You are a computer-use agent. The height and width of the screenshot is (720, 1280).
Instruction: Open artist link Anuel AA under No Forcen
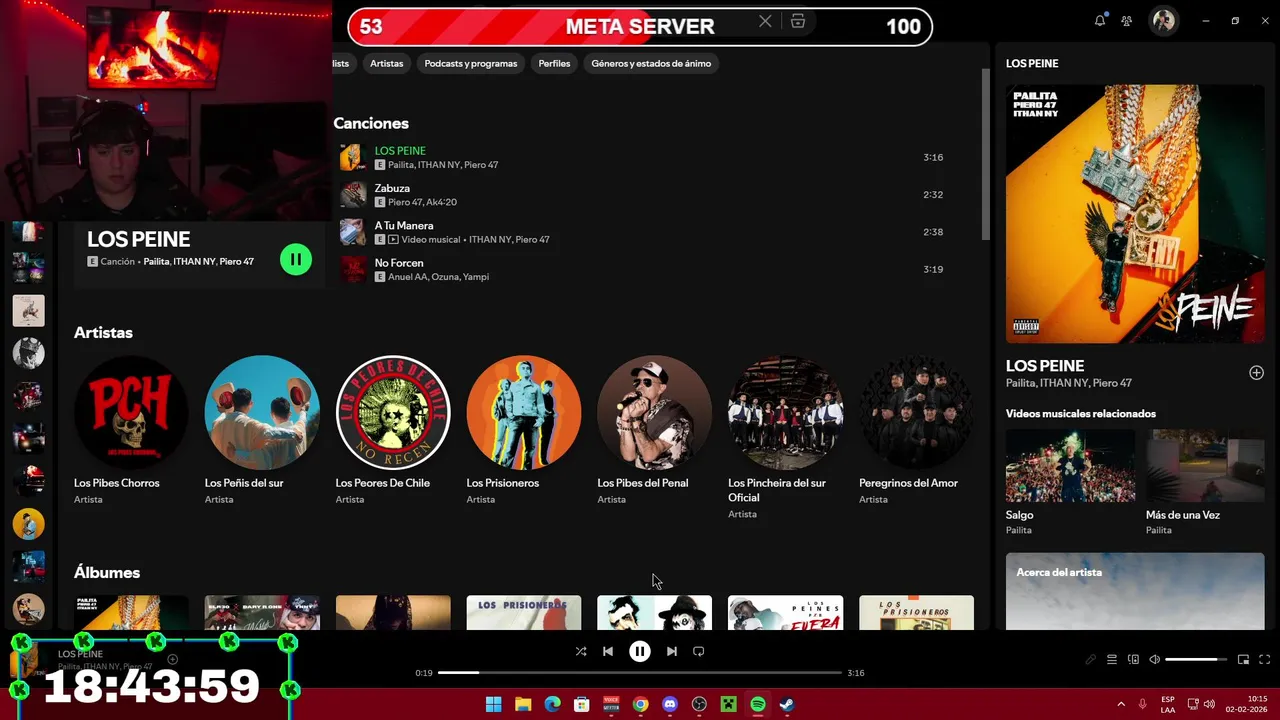tap(406, 277)
